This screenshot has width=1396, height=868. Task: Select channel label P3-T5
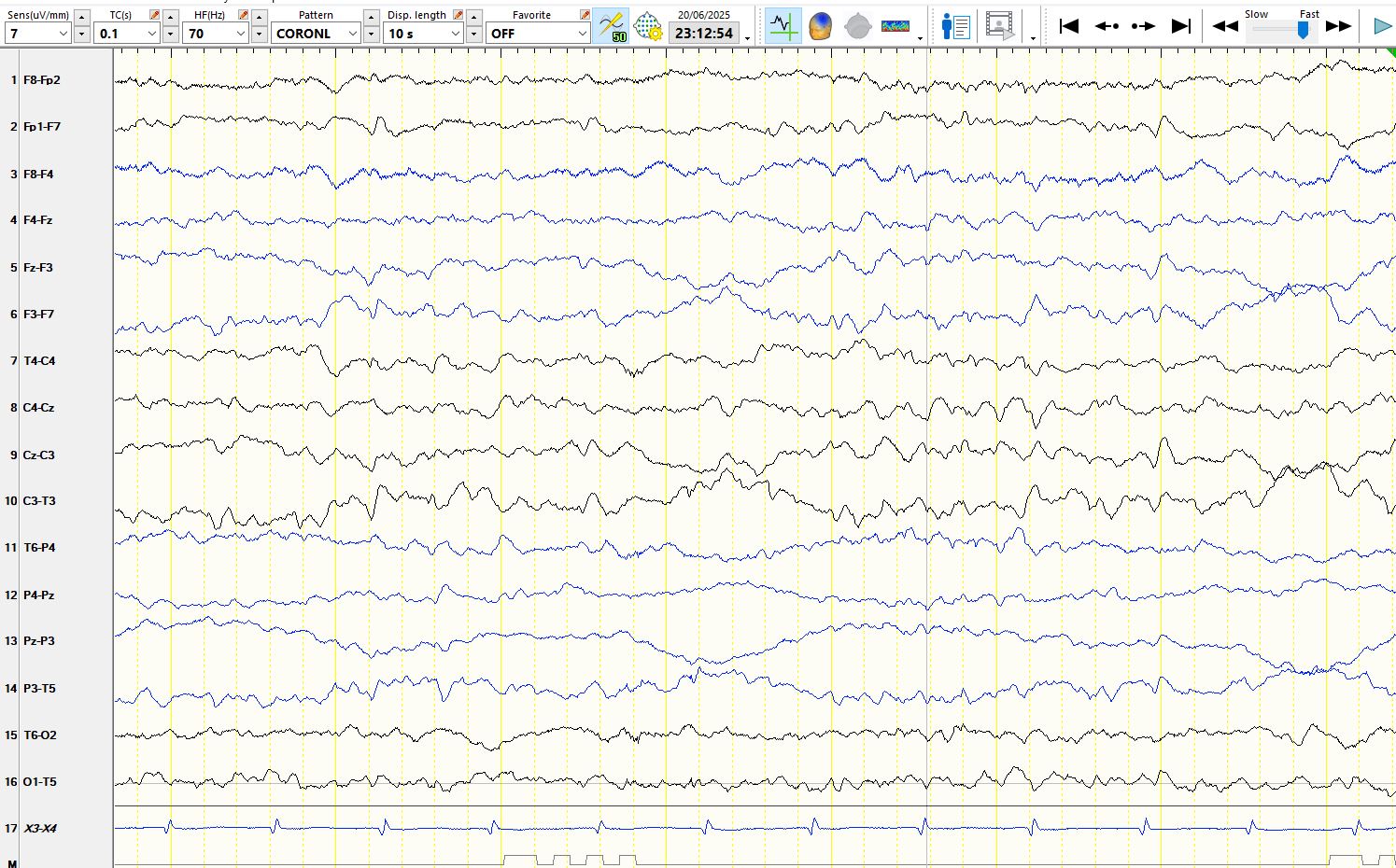click(39, 689)
